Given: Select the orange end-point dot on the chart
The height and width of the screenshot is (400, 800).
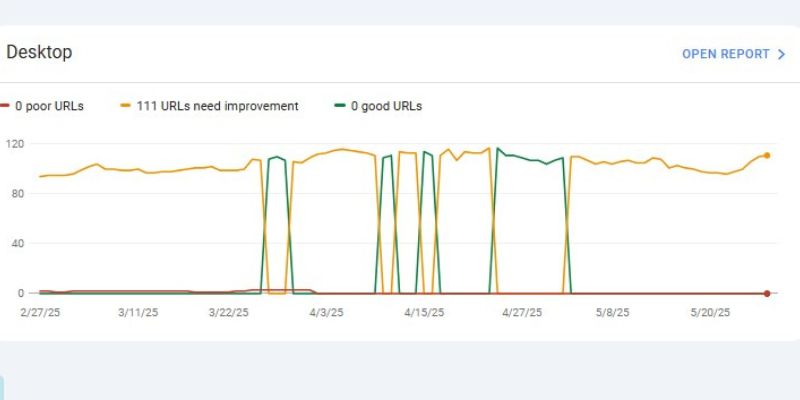Looking at the screenshot, I should (x=766, y=155).
